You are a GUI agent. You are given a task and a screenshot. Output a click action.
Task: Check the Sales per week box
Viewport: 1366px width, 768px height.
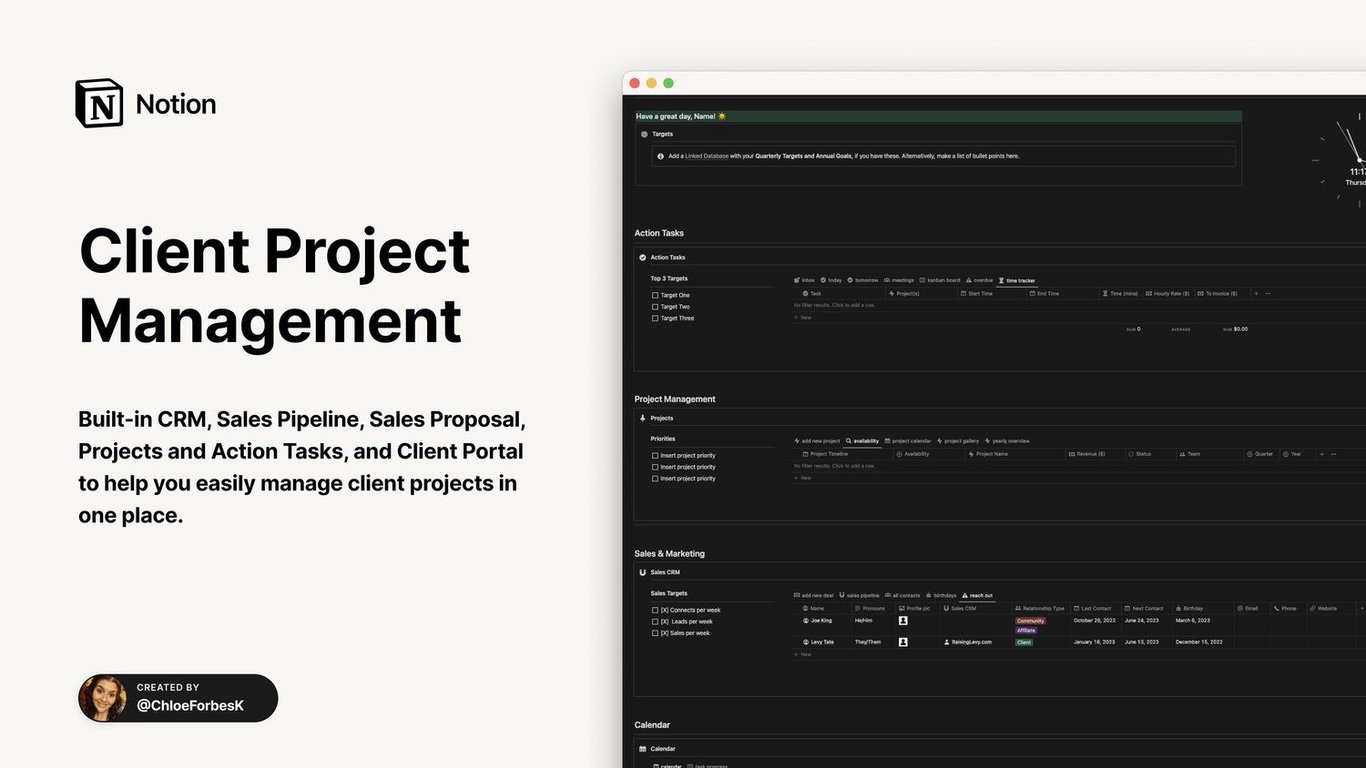coord(655,633)
